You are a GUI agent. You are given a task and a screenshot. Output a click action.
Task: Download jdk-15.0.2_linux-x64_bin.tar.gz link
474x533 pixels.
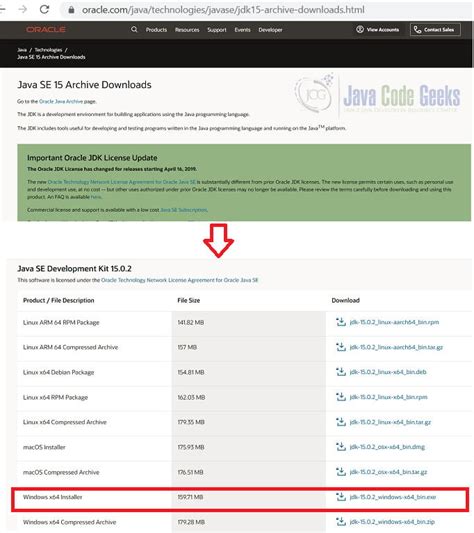point(390,422)
